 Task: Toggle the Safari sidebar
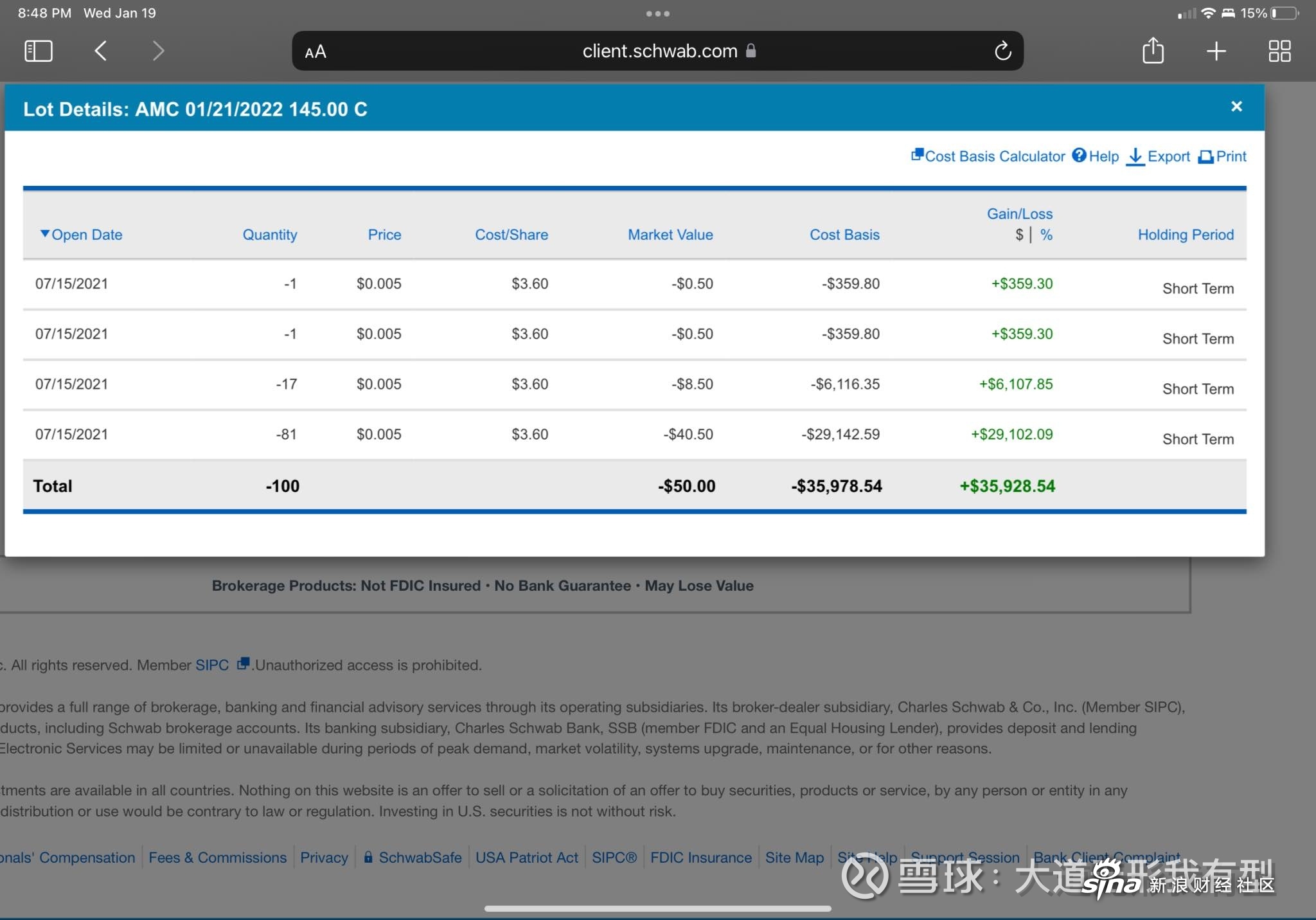pyautogui.click(x=38, y=51)
